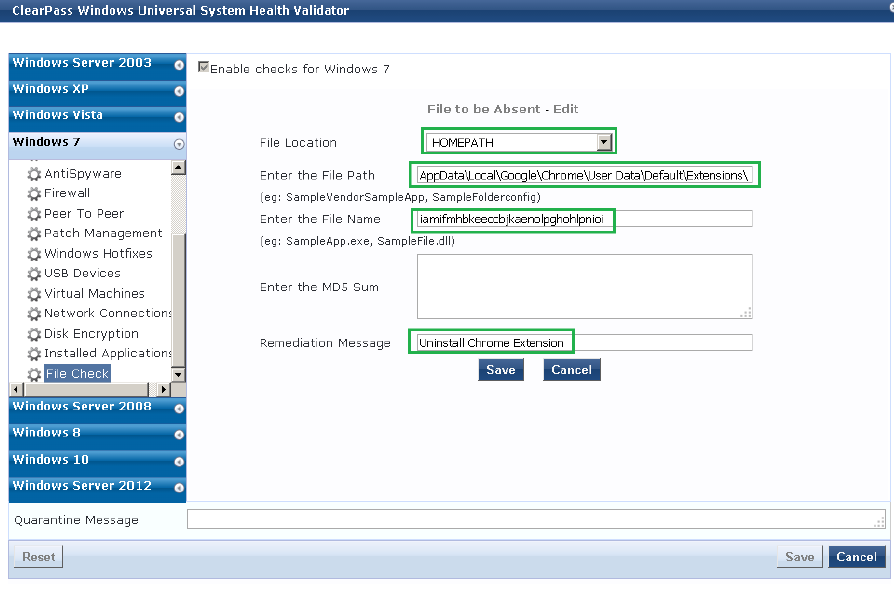Select AntiSpyware in the Windows 7 tree
The width and height of the screenshot is (894, 591).
pyautogui.click(x=83, y=174)
